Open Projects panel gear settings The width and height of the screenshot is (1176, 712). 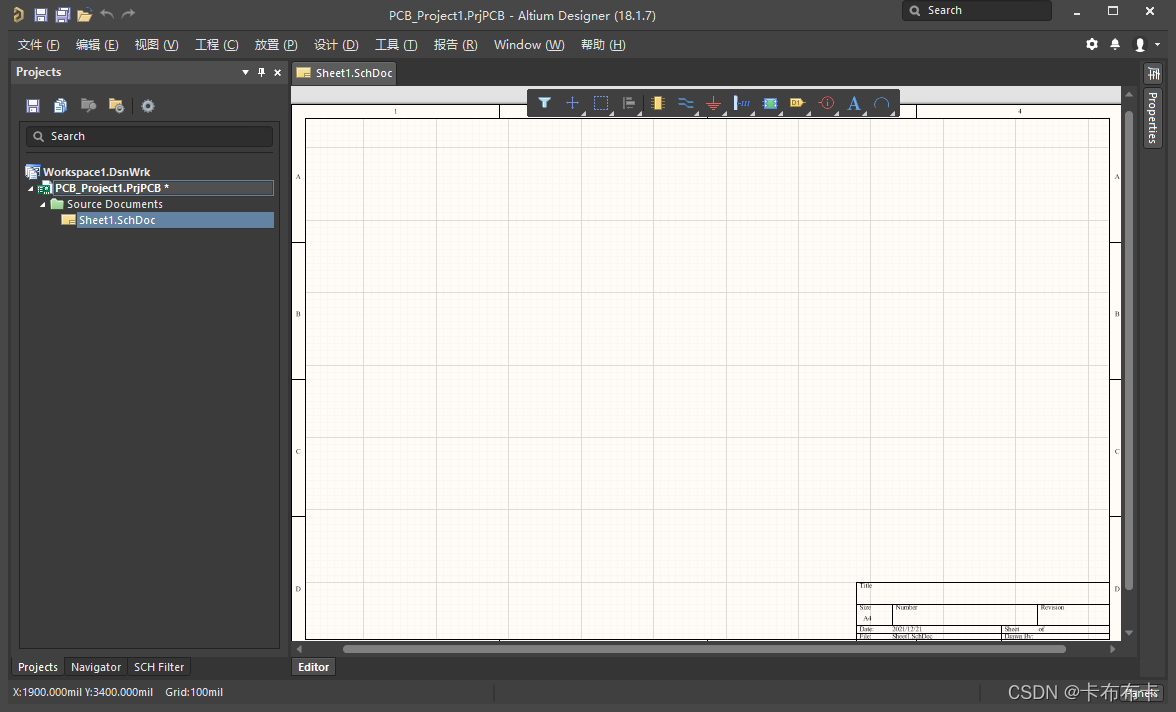coord(148,106)
